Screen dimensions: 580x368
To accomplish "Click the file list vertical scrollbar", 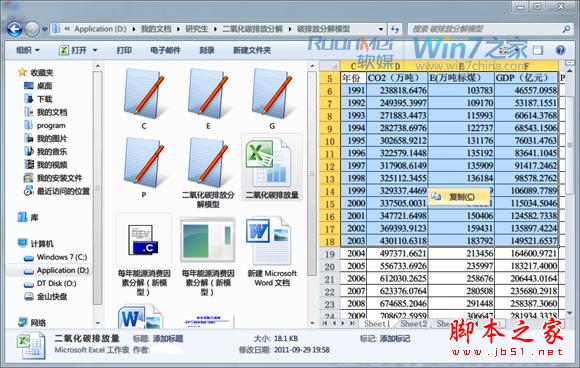I will [x=312, y=174].
